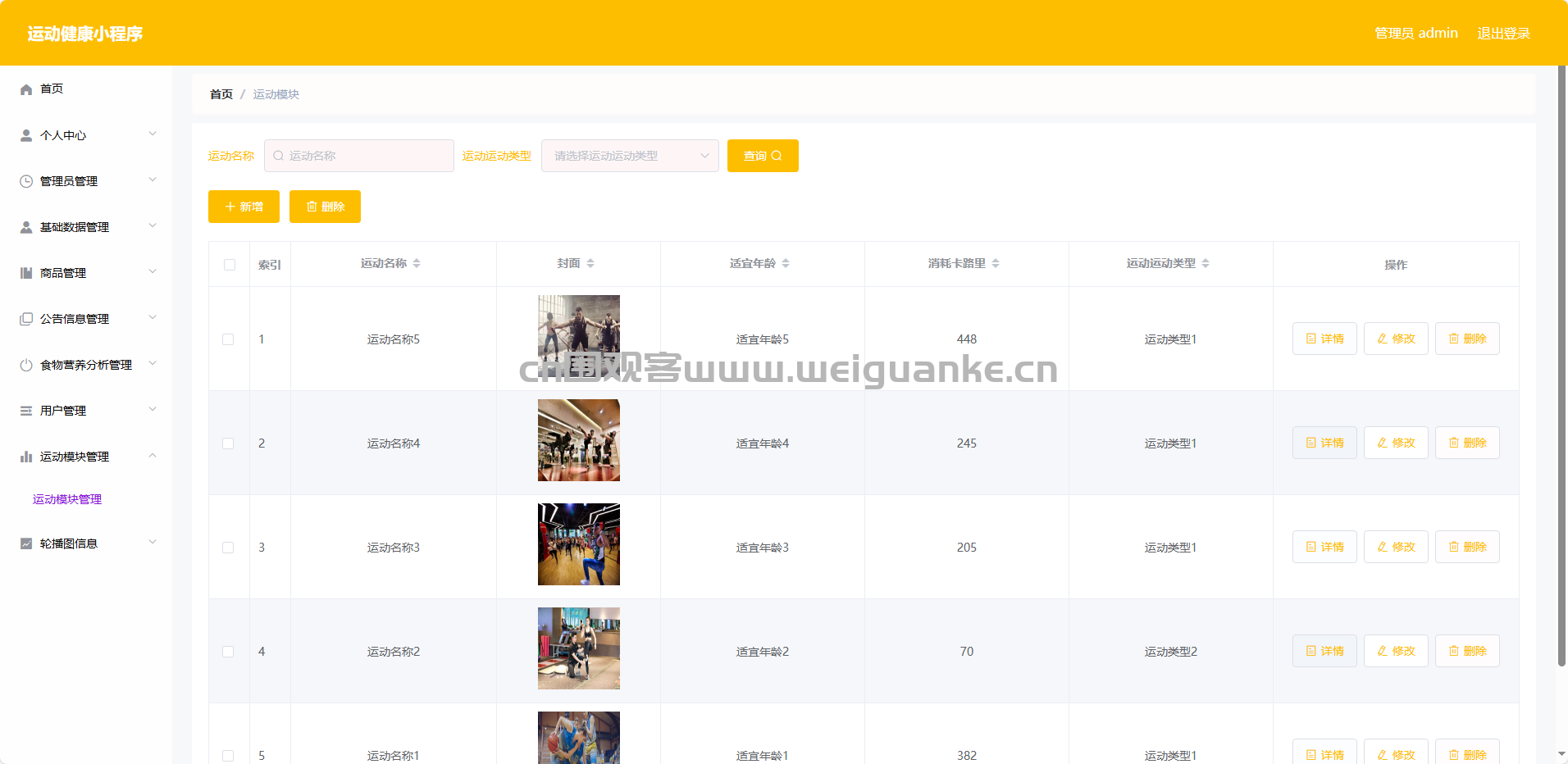Check the box for row 运动名称1
This screenshot has width=1568, height=764.
click(x=228, y=756)
